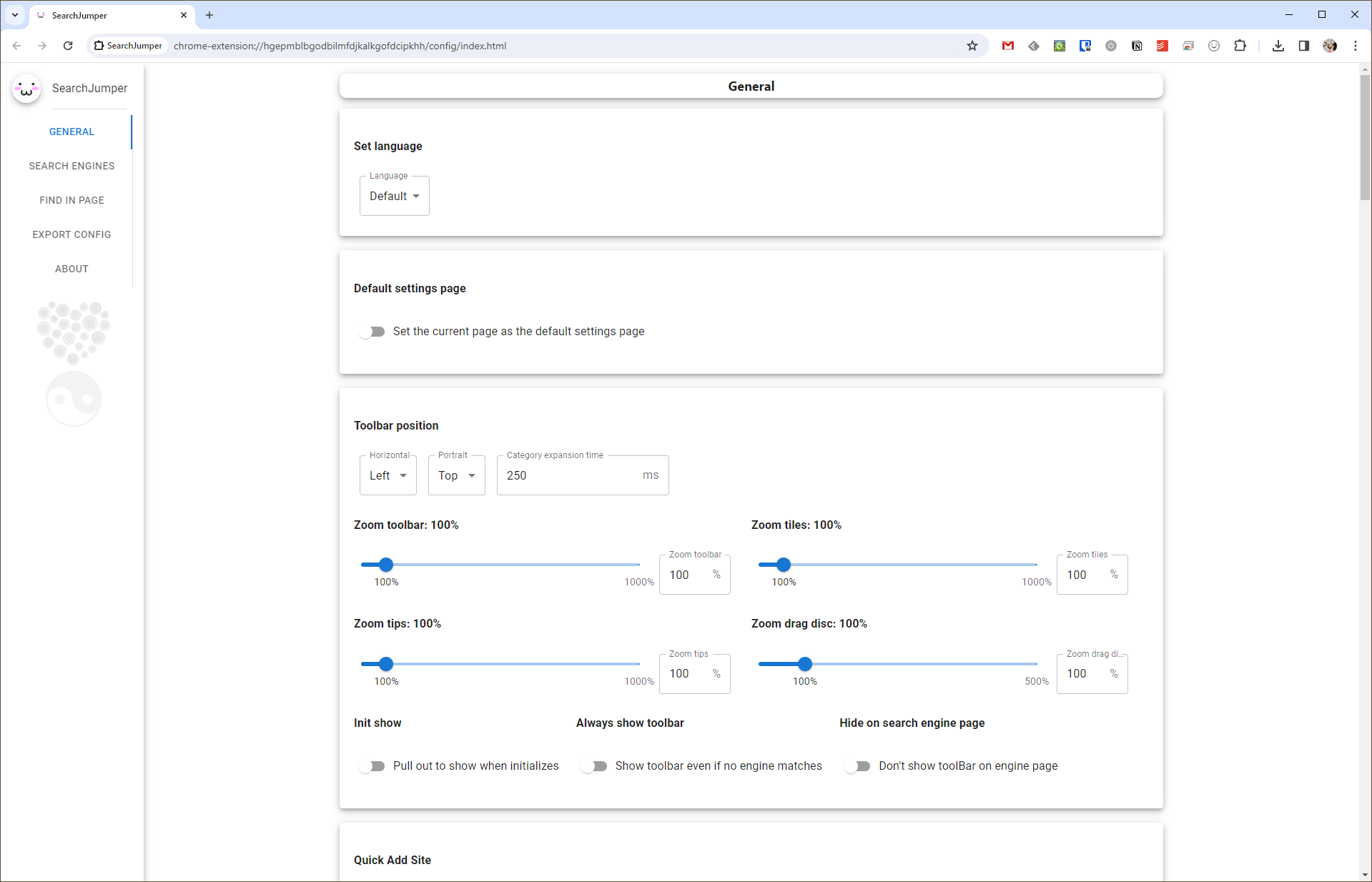The height and width of the screenshot is (882, 1372).
Task: Enable 'Don't show toolBar on engine page' switch
Action: (x=857, y=766)
